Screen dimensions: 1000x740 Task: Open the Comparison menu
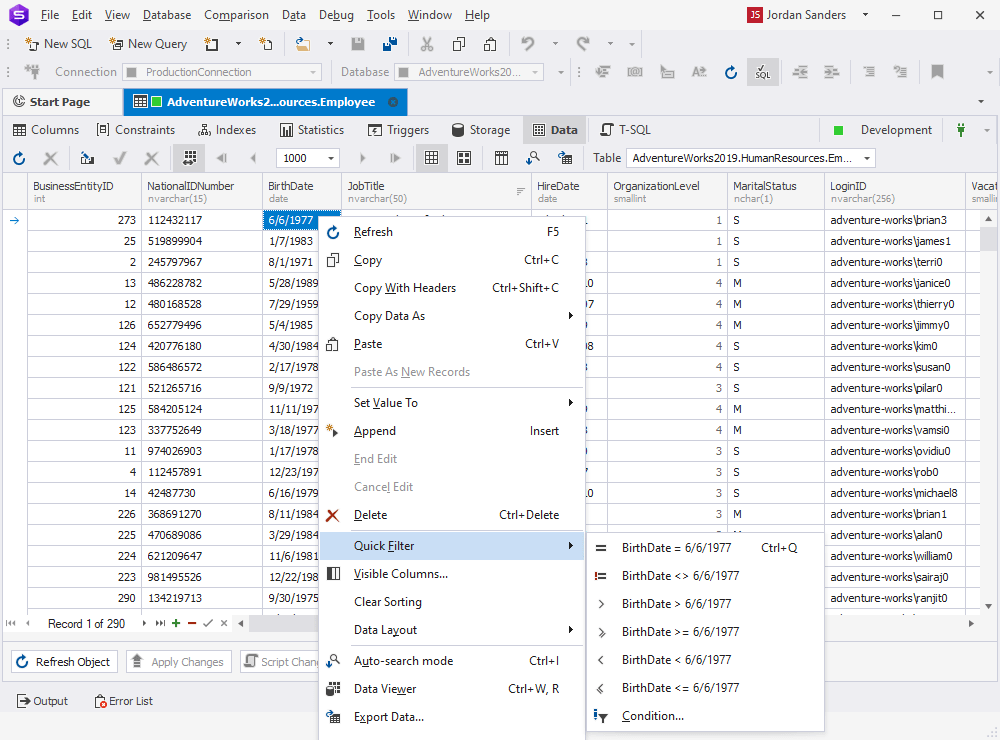point(236,14)
